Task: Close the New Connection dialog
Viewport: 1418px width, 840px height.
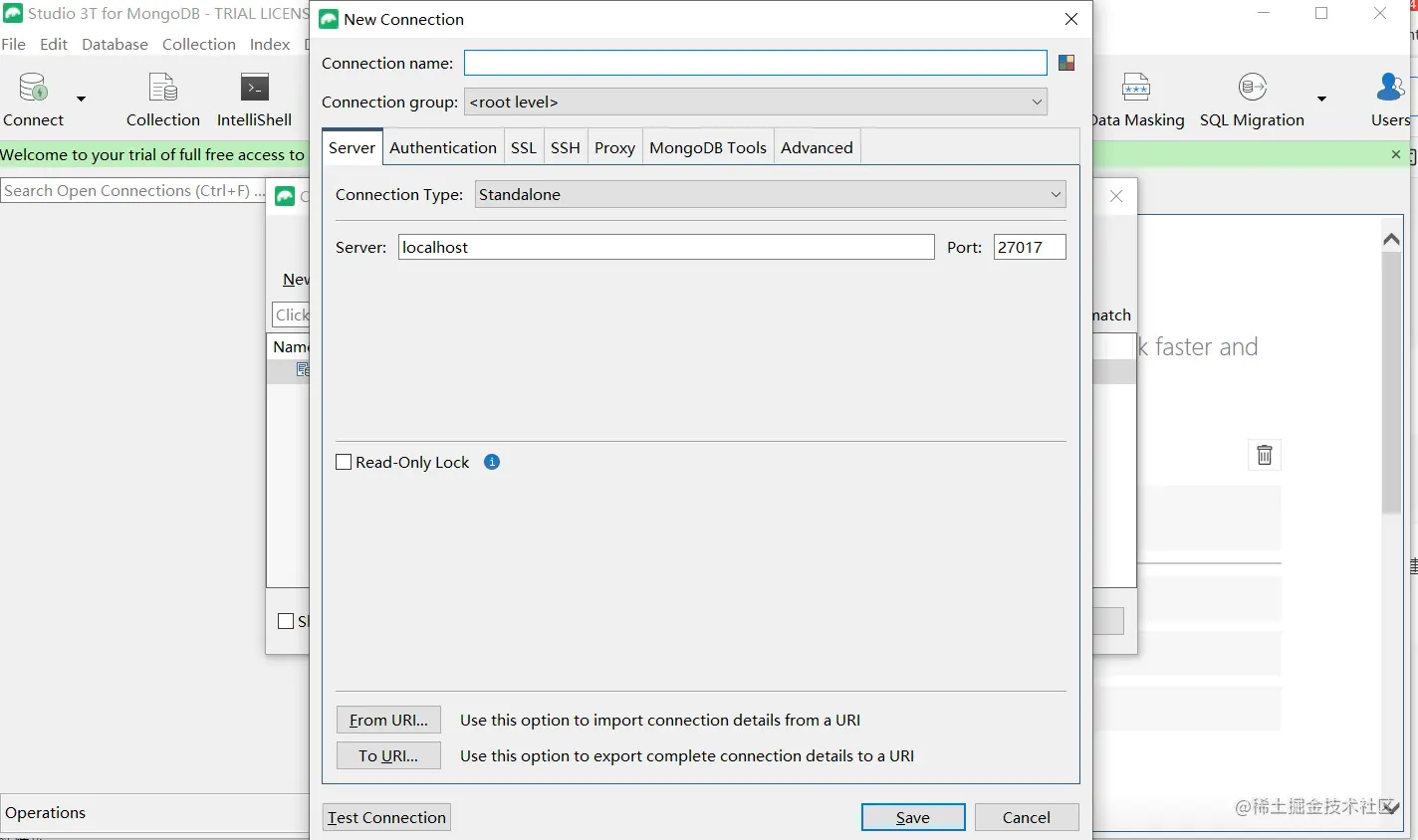Action: tap(1071, 19)
